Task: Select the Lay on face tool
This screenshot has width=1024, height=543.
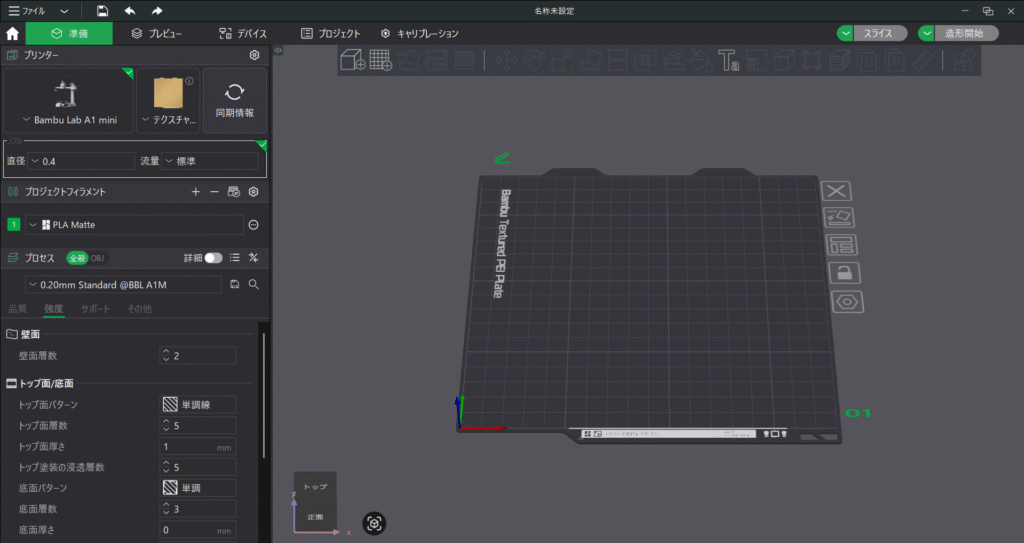Action: click(590, 60)
